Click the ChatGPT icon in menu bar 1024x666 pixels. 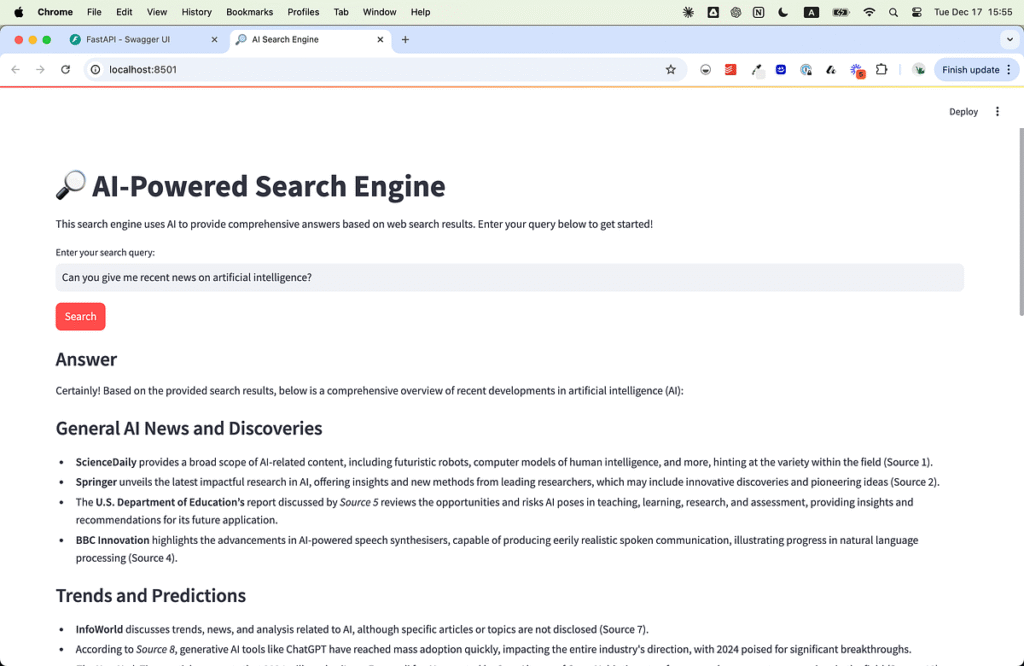click(x=736, y=12)
